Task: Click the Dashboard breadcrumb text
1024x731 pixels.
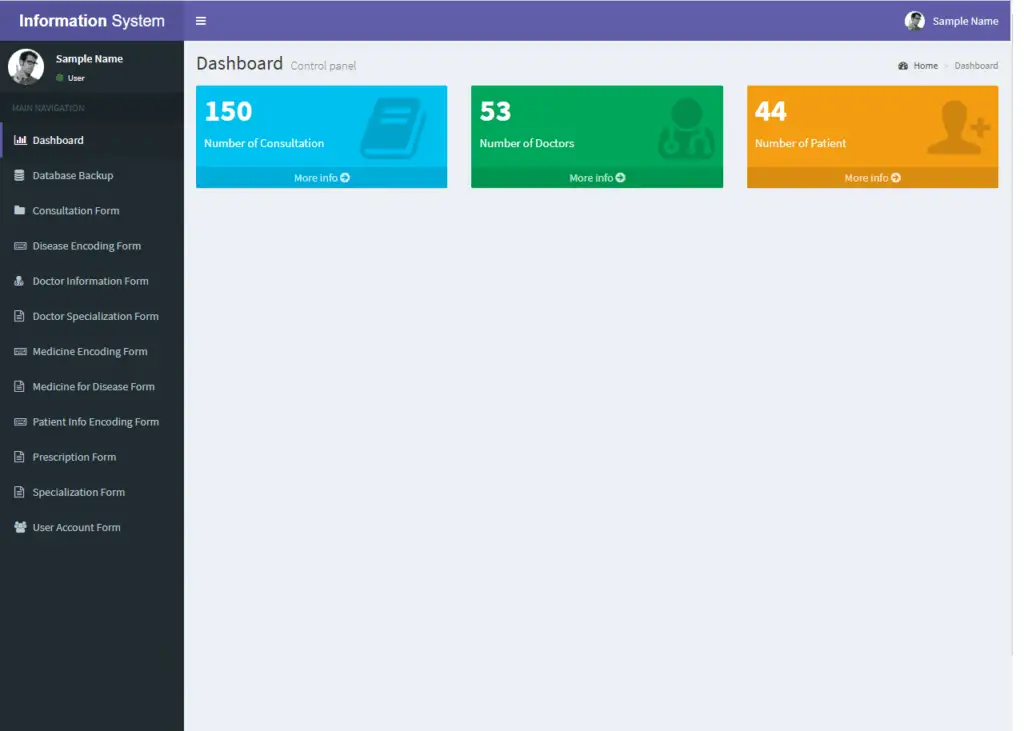Action: (975, 65)
